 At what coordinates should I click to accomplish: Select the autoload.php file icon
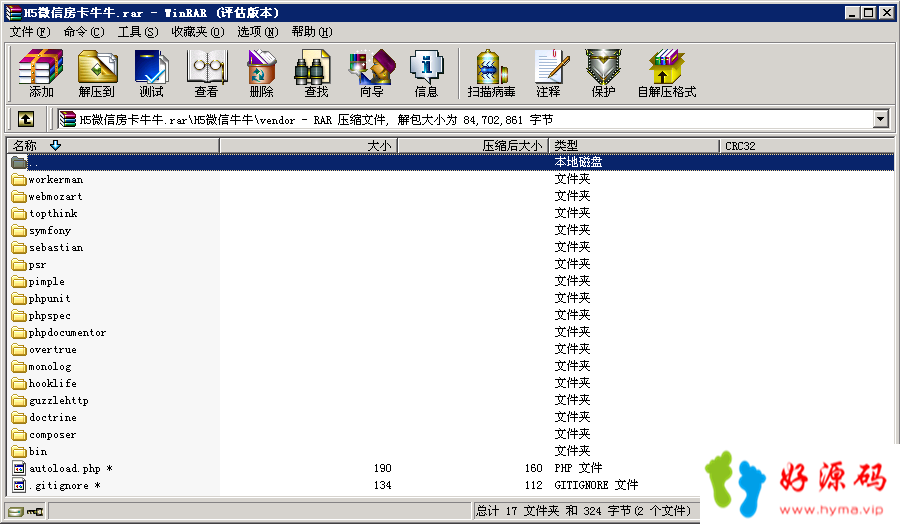pyautogui.click(x=19, y=468)
